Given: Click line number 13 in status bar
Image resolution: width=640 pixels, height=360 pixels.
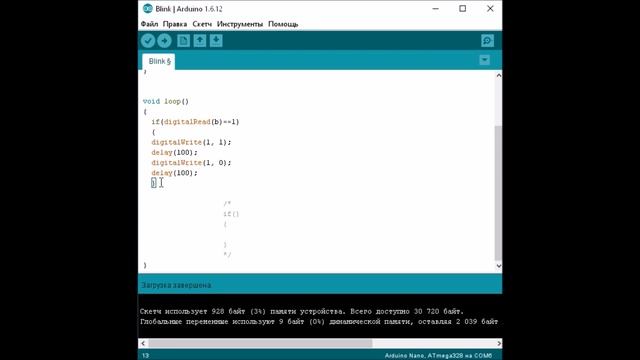Looking at the screenshot, I should (x=146, y=356).
